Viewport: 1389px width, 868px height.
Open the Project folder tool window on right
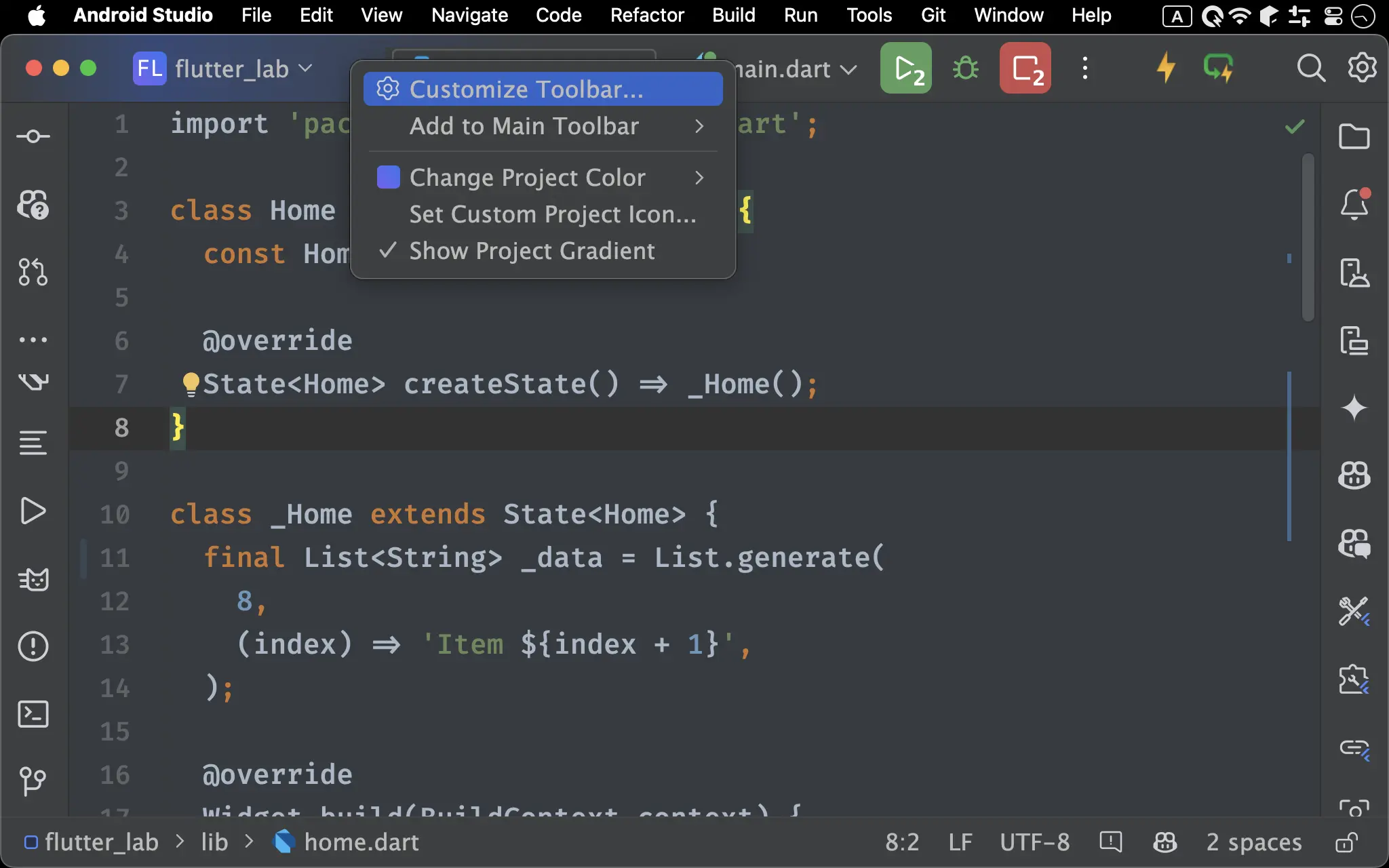coord(1354,136)
